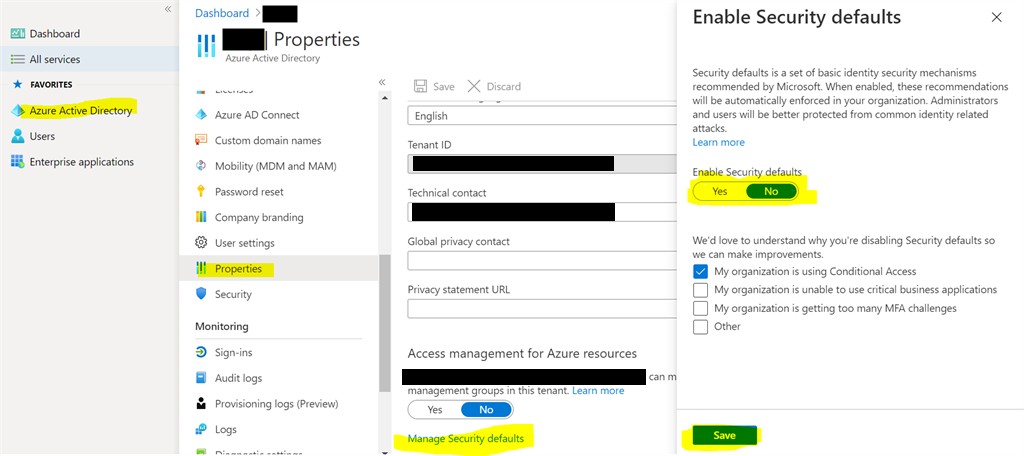Check 'My organization is getting too many MFA challenges'

coord(701,309)
